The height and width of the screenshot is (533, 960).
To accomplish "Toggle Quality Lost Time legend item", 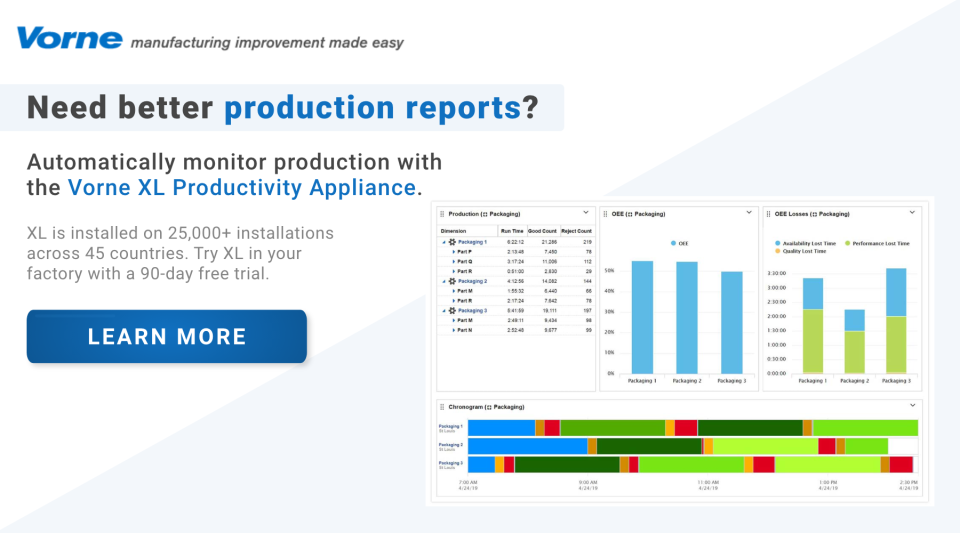I will tap(802, 252).
